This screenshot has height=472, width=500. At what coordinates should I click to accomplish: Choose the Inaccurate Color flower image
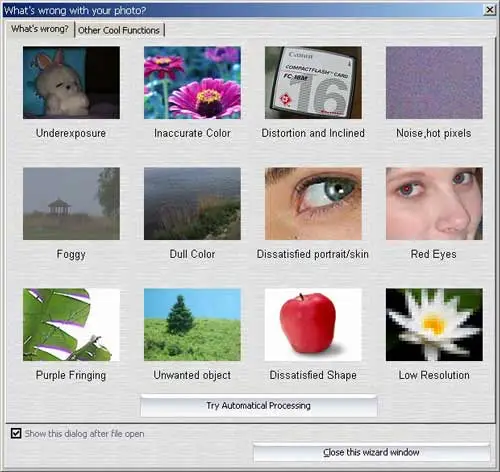pos(192,83)
